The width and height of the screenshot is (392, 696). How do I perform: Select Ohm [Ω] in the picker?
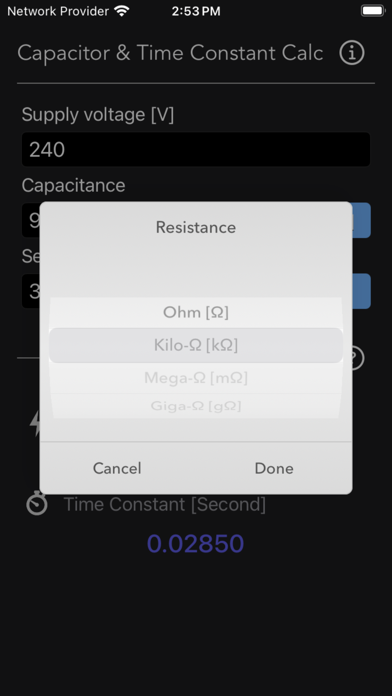click(x=196, y=312)
